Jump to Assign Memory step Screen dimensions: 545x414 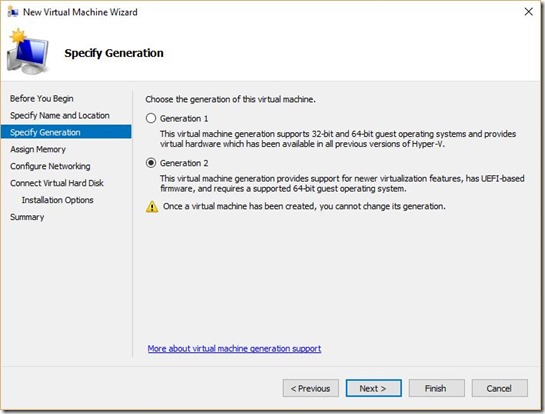pyautogui.click(x=38, y=149)
